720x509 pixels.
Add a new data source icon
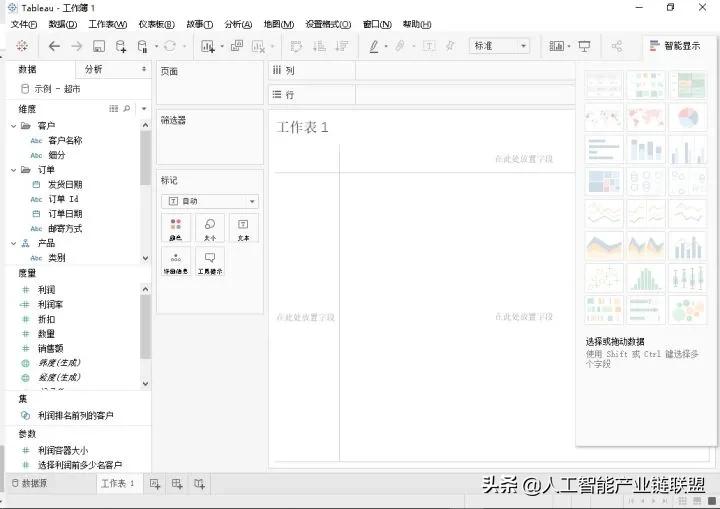[x=121, y=46]
